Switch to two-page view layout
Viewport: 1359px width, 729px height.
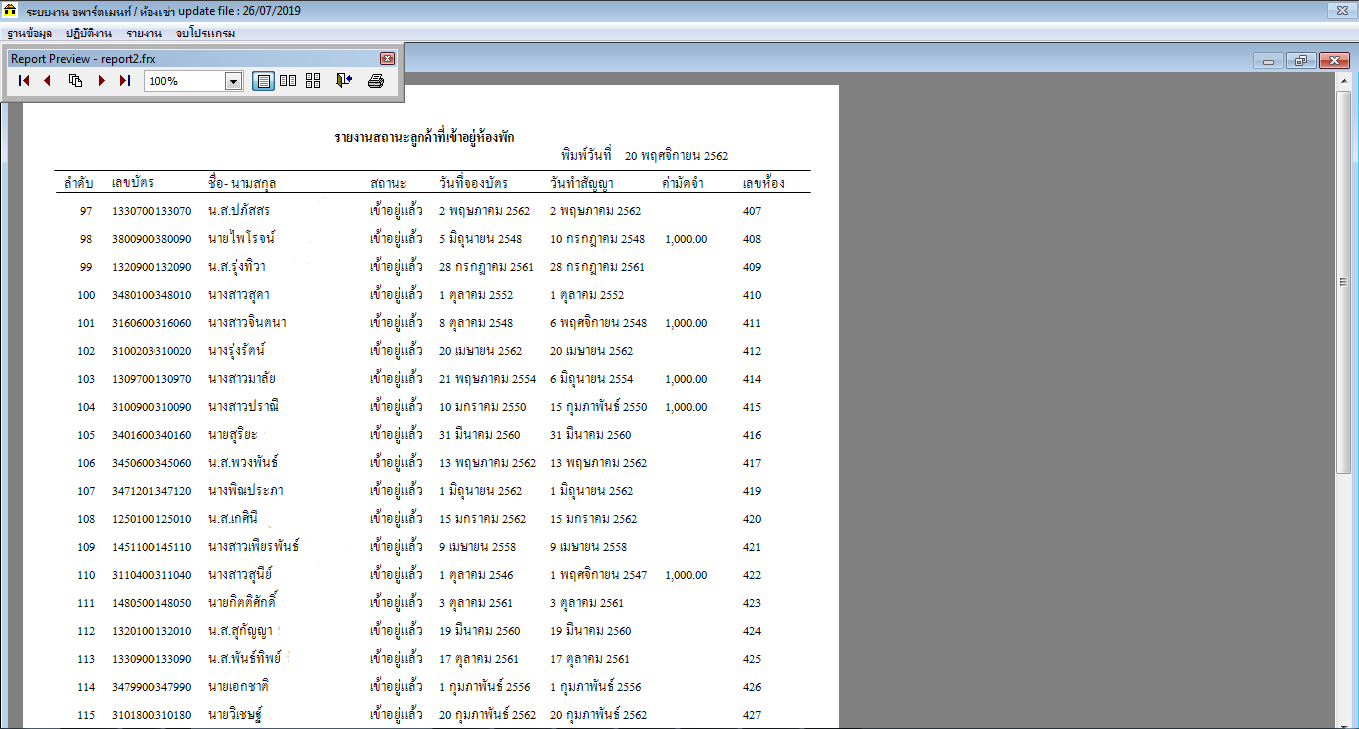(x=288, y=81)
